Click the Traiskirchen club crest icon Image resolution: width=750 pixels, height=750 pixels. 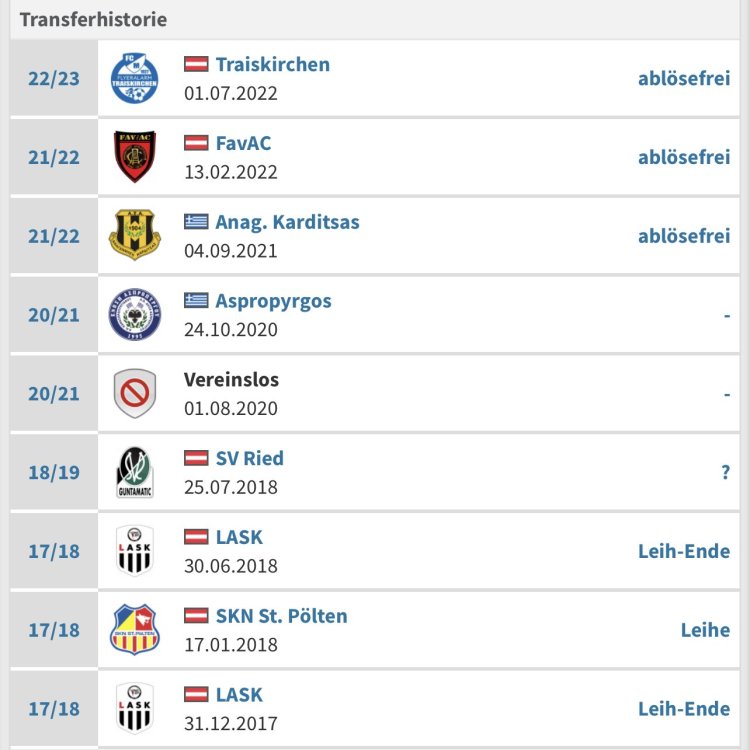[134, 78]
